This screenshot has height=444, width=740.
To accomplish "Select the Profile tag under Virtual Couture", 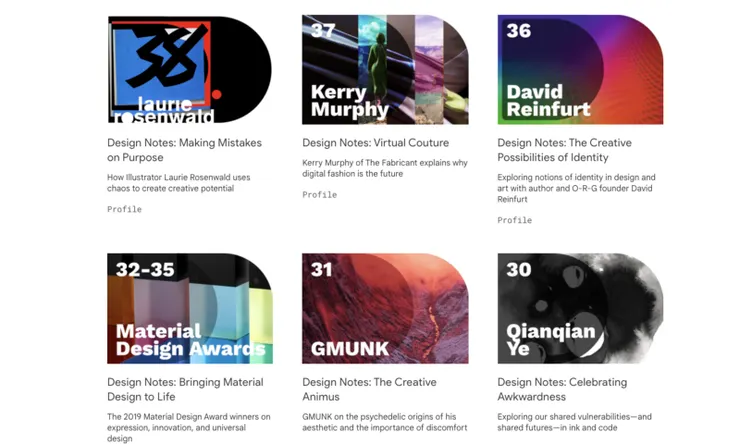I will (x=320, y=195).
